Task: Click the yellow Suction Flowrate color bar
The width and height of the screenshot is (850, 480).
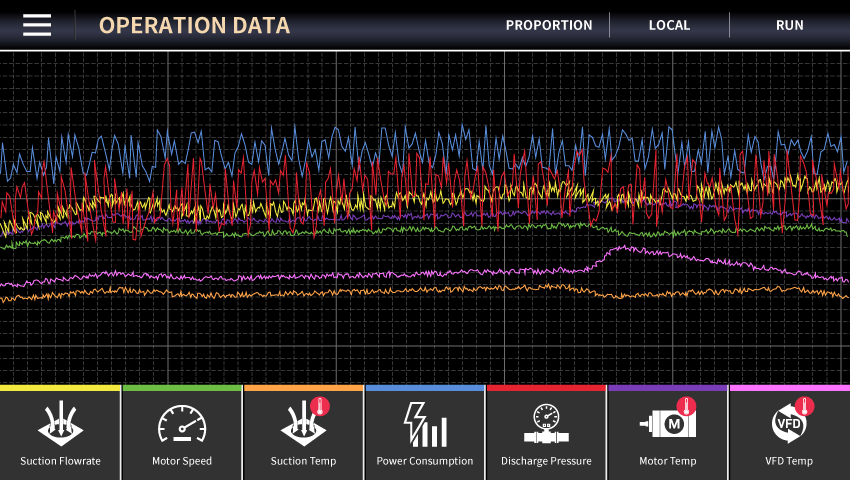Action: click(60, 388)
